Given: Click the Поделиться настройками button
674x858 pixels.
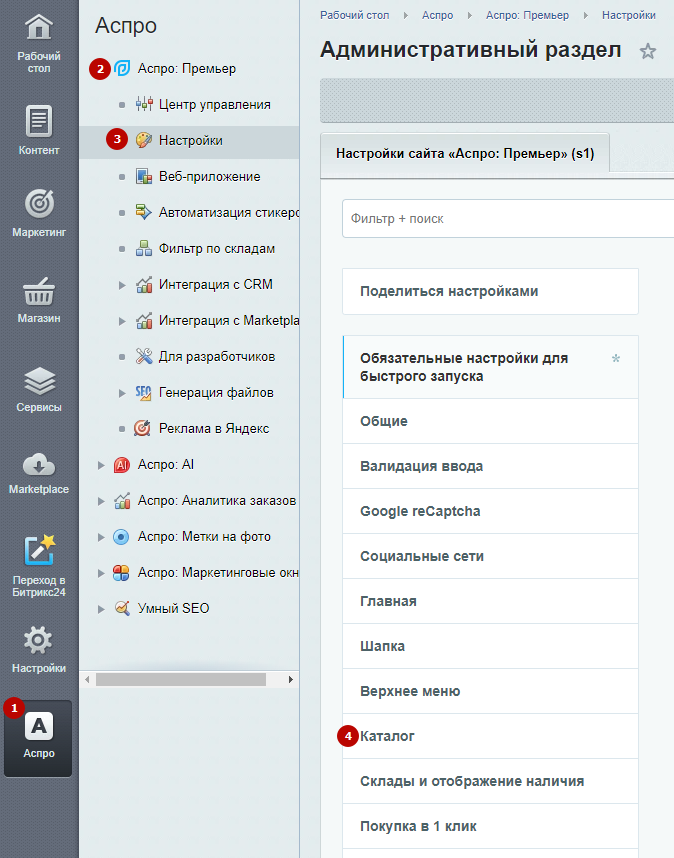Looking at the screenshot, I should (x=490, y=291).
